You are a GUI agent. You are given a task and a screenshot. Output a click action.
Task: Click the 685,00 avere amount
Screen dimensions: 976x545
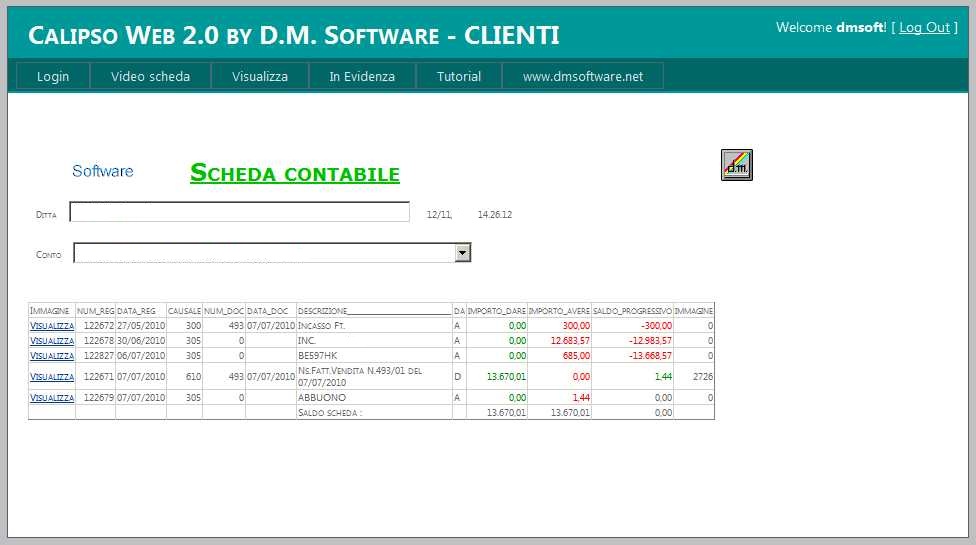coord(576,355)
